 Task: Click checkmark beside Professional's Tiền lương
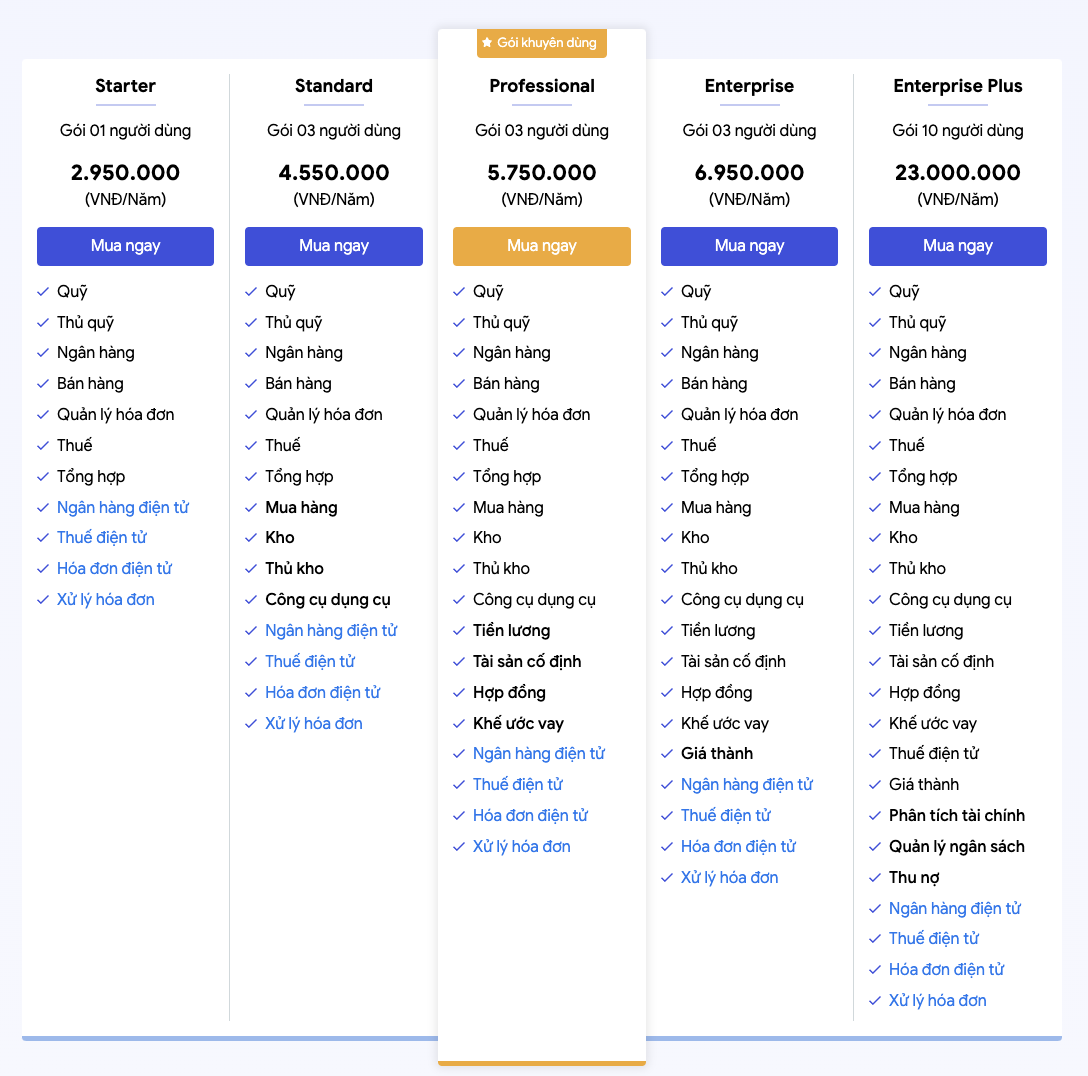(459, 631)
